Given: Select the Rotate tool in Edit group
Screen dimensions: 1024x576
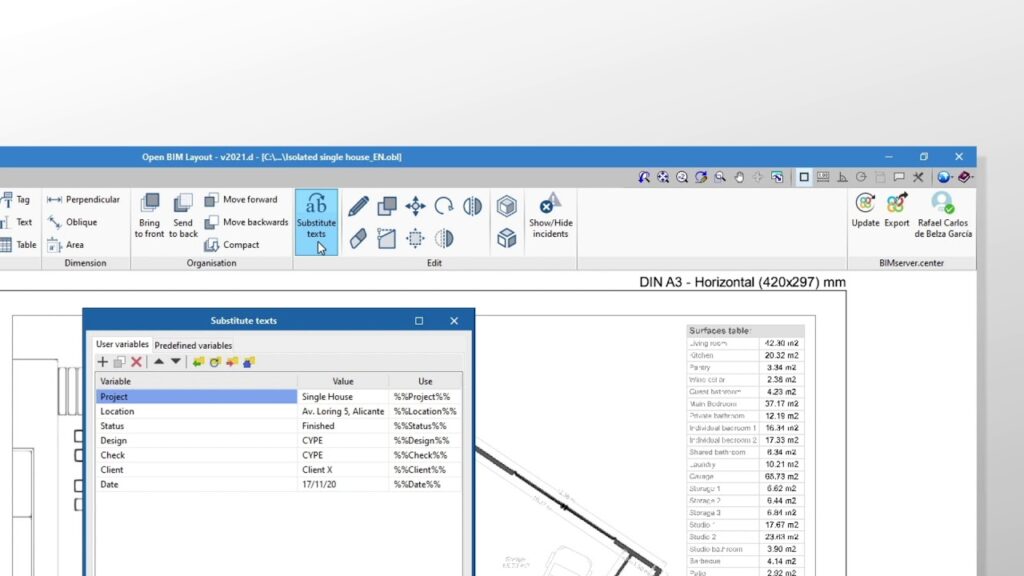Looking at the screenshot, I should pyautogui.click(x=444, y=206).
